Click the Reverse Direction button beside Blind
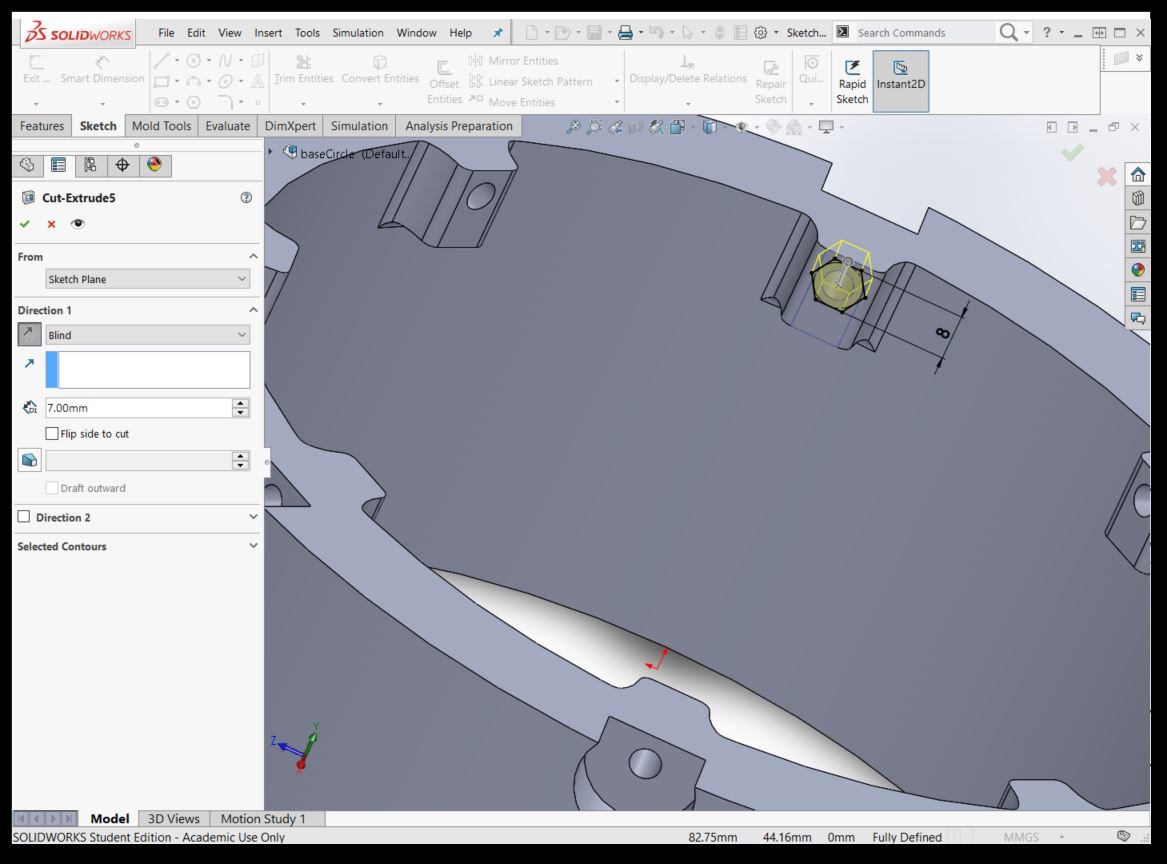1167x864 pixels. click(30, 335)
